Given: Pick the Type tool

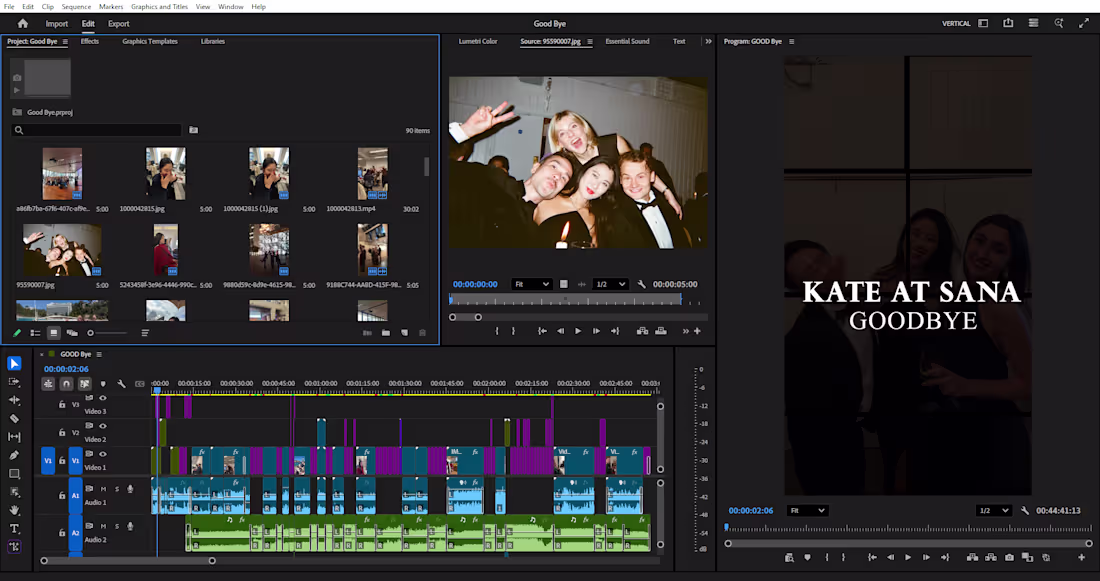Looking at the screenshot, I should point(14,528).
